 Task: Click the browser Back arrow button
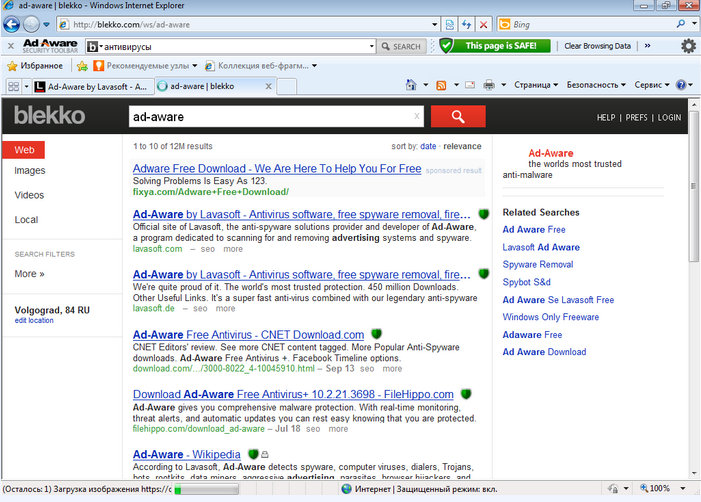[12, 25]
